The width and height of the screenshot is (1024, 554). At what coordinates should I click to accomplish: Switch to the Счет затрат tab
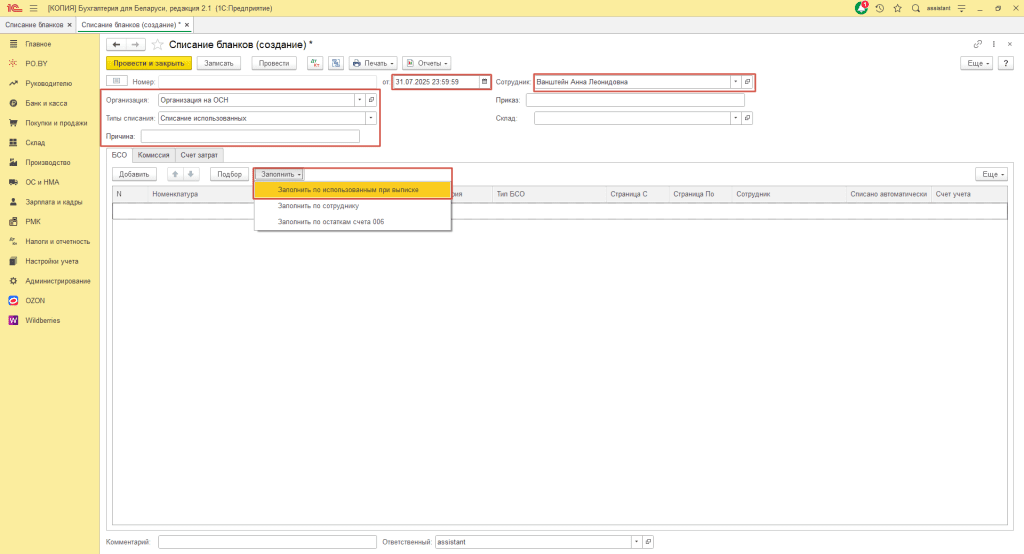tap(199, 155)
